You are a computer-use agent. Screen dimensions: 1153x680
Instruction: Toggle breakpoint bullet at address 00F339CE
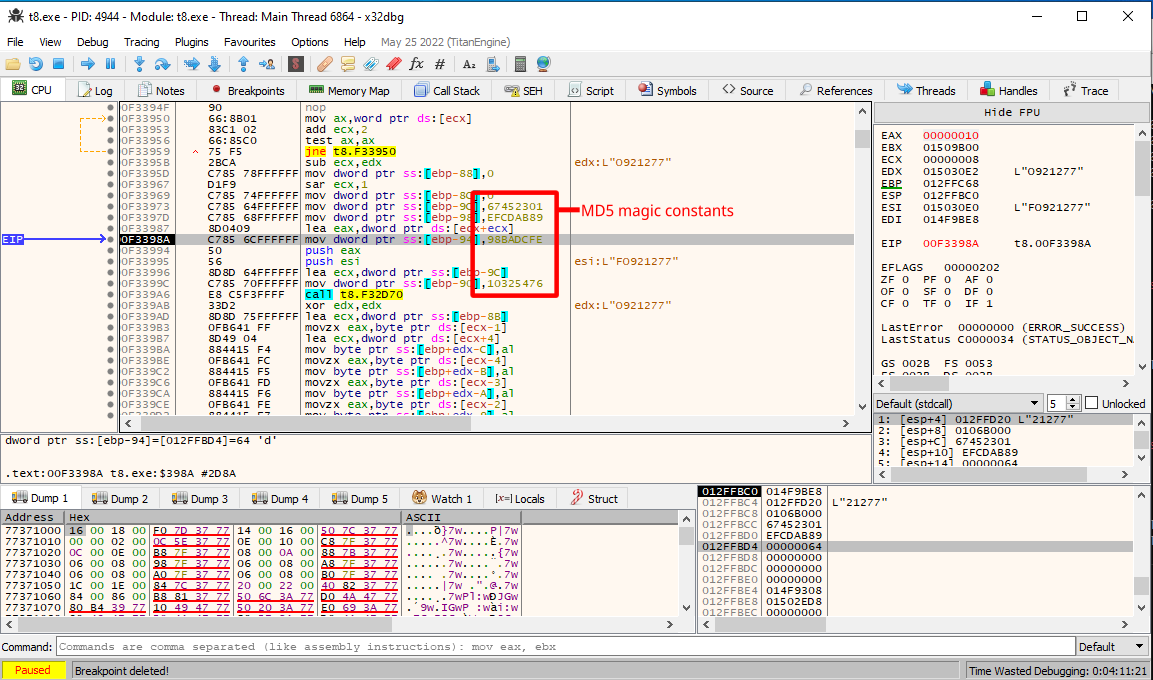click(x=110, y=404)
